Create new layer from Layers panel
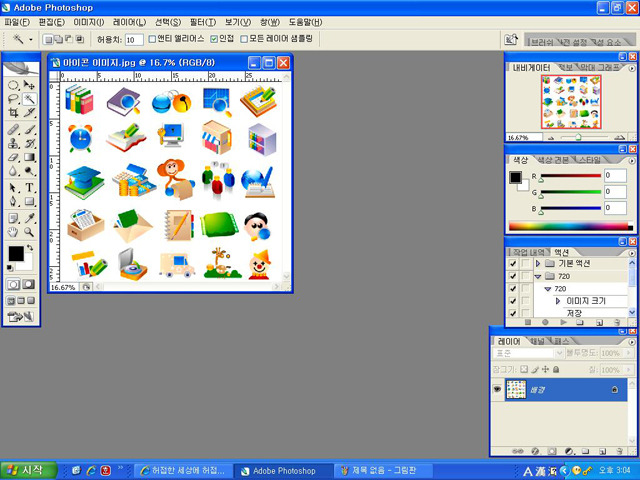 pos(602,451)
